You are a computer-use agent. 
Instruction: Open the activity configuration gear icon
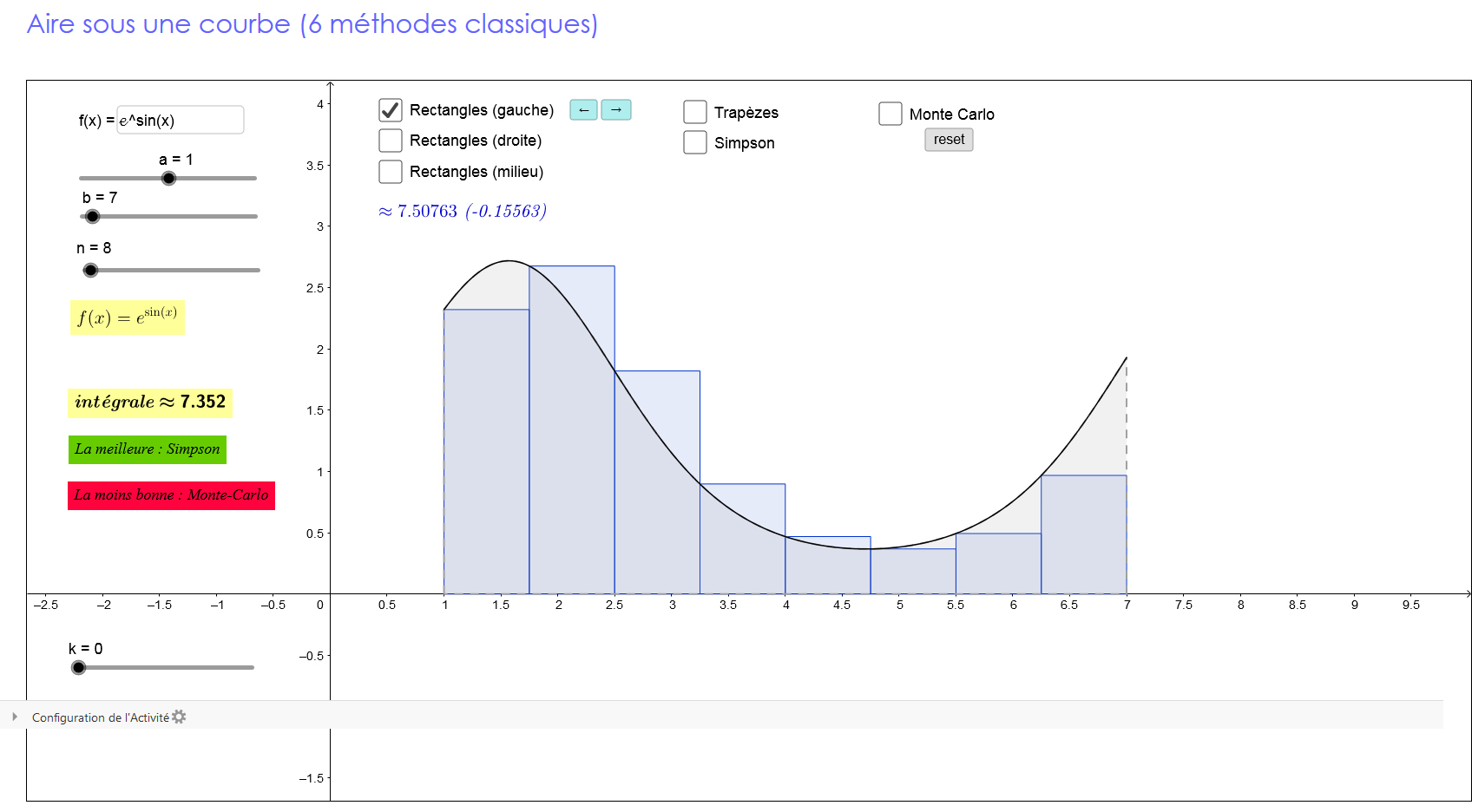tap(179, 717)
